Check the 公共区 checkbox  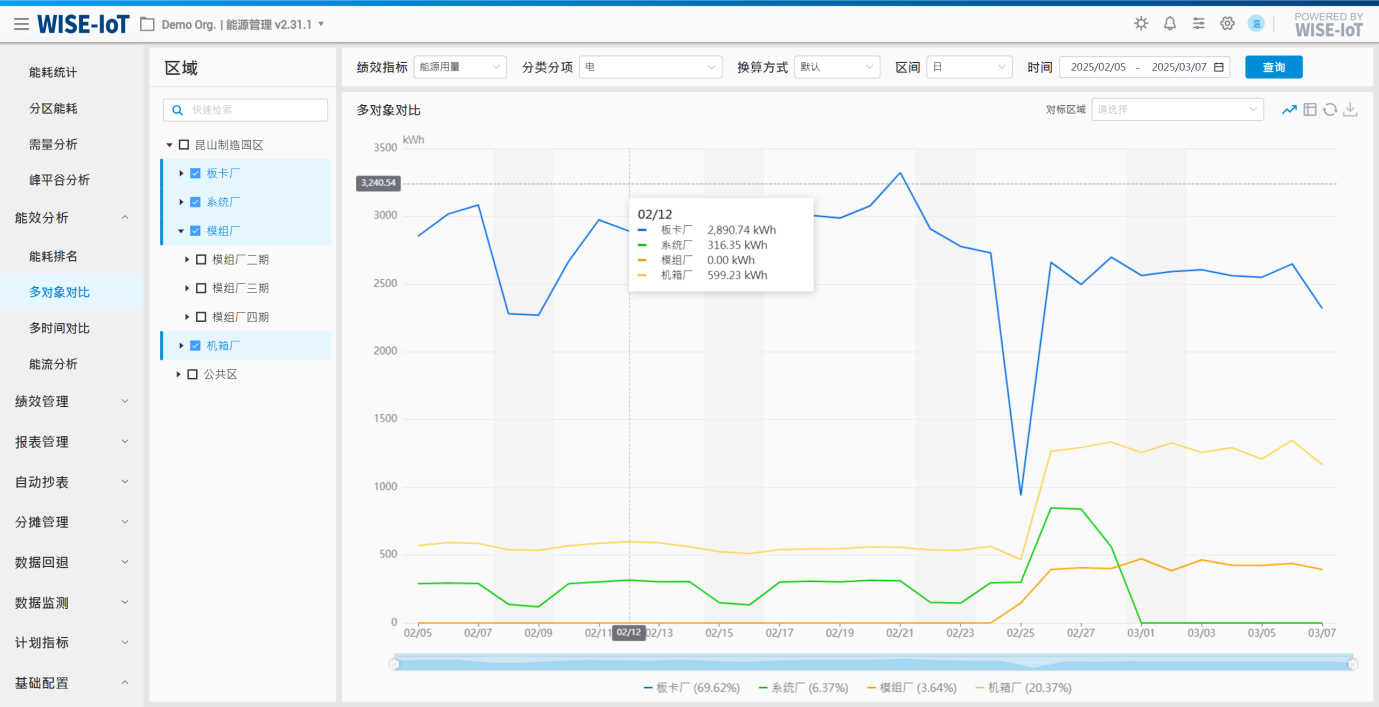pyautogui.click(x=193, y=374)
